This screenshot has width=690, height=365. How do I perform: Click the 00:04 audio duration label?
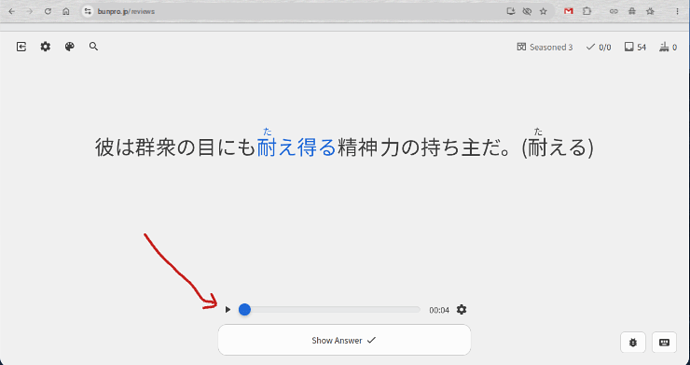coord(439,310)
